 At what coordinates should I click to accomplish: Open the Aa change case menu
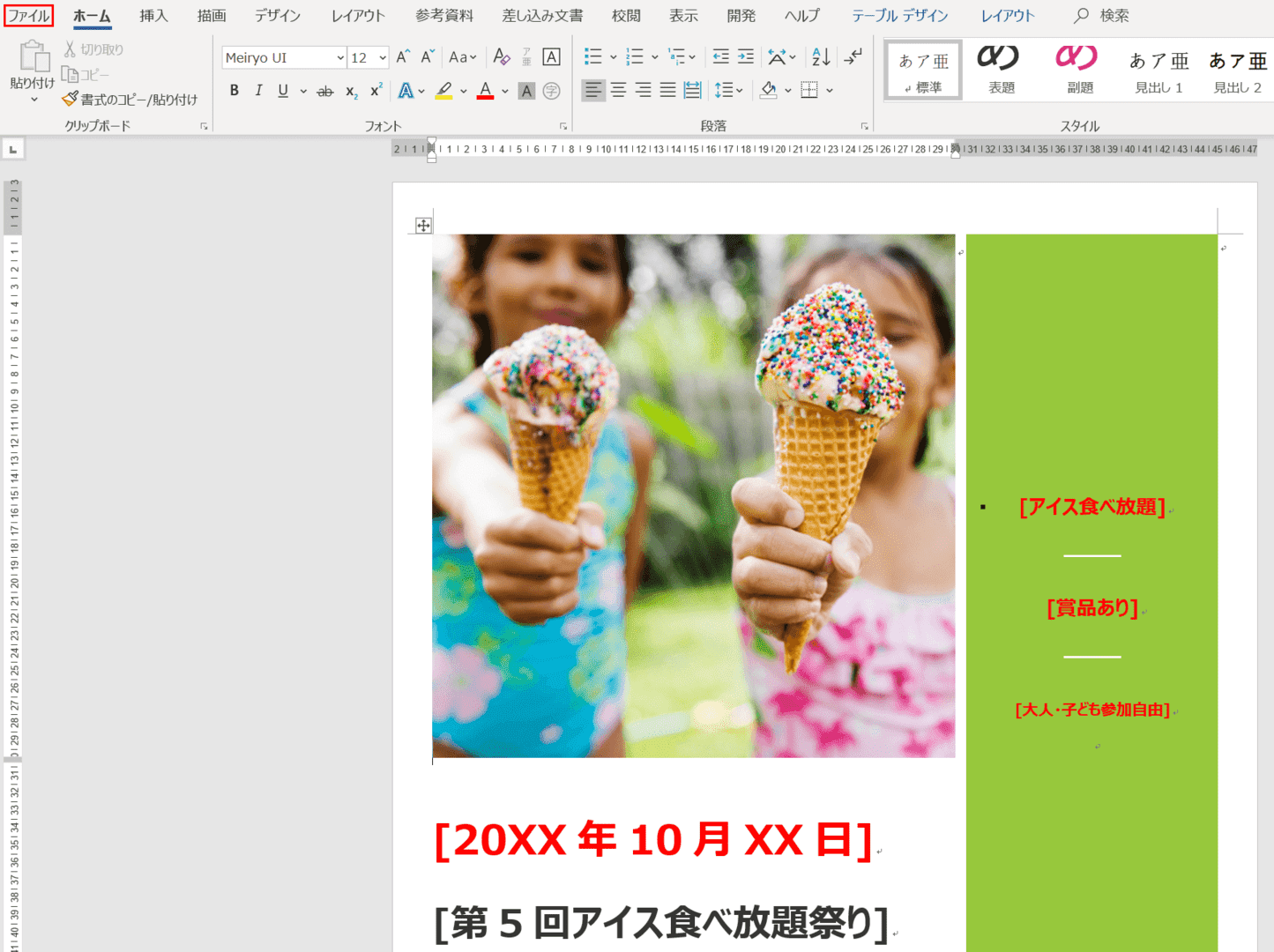[x=462, y=57]
